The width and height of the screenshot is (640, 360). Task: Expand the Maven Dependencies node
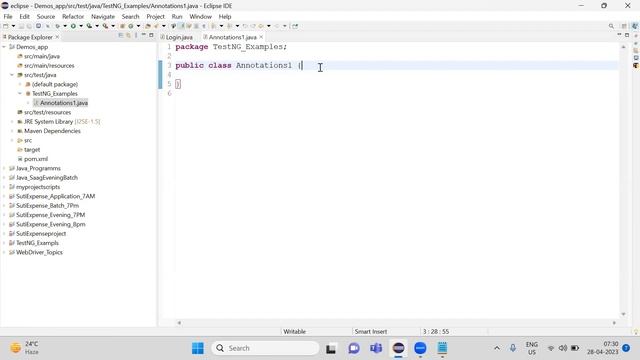click(12, 131)
